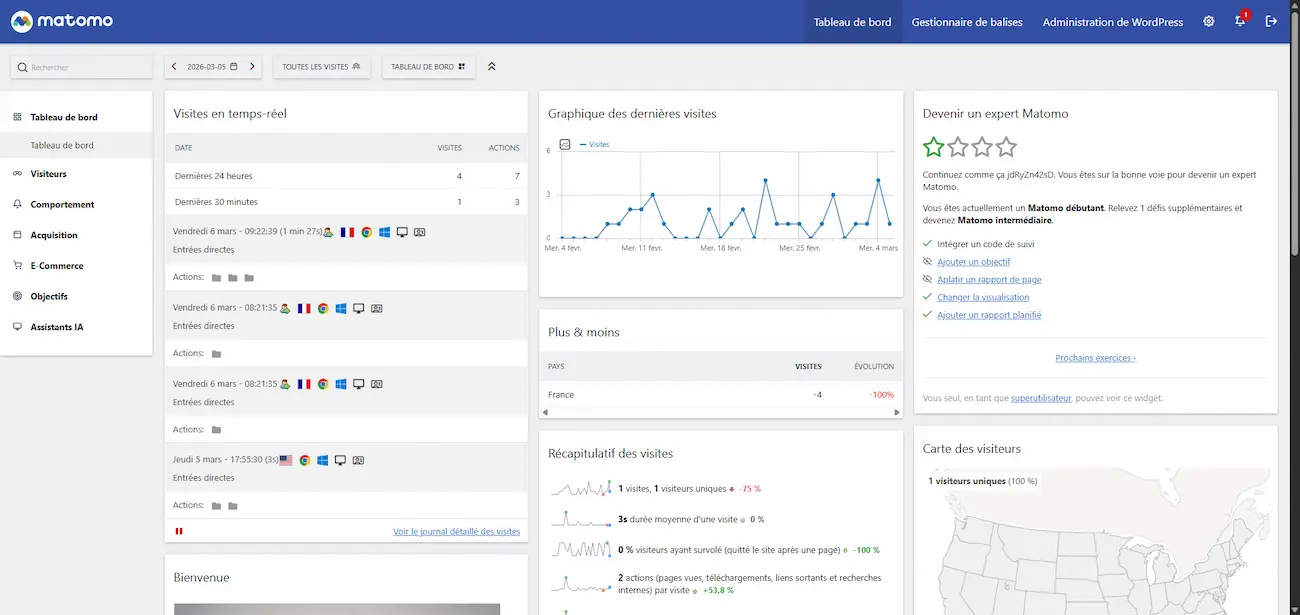Viewport: 1300px width, 615px height.
Task: Click the Windows icon in the first visit row
Action: [x=383, y=232]
